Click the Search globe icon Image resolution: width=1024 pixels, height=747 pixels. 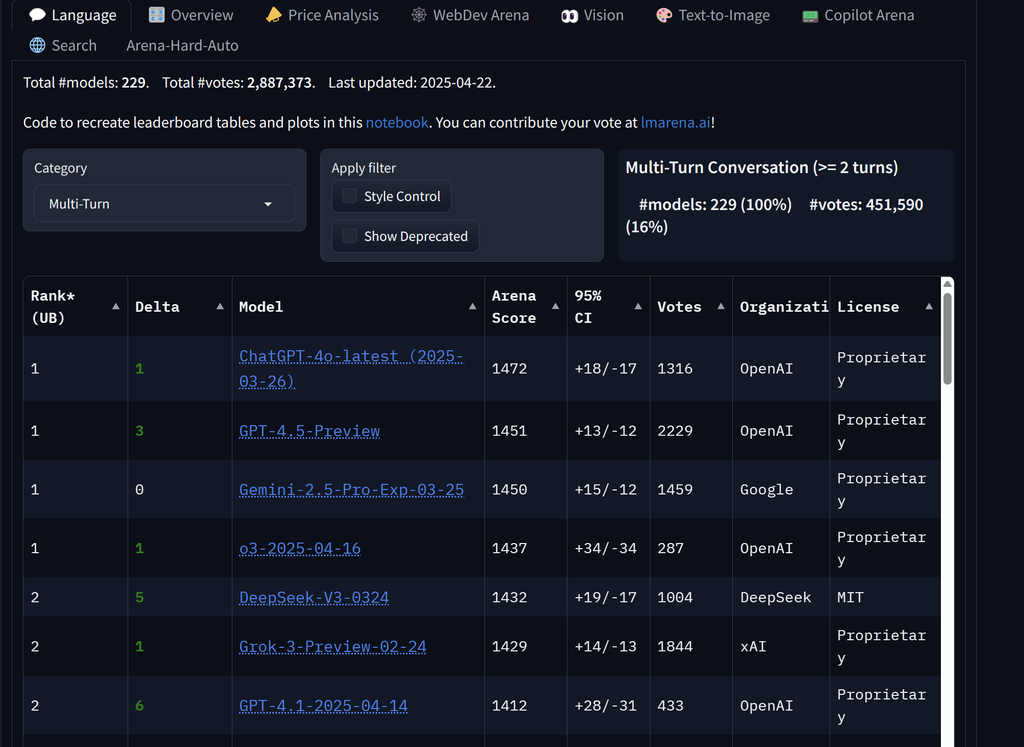point(37,45)
